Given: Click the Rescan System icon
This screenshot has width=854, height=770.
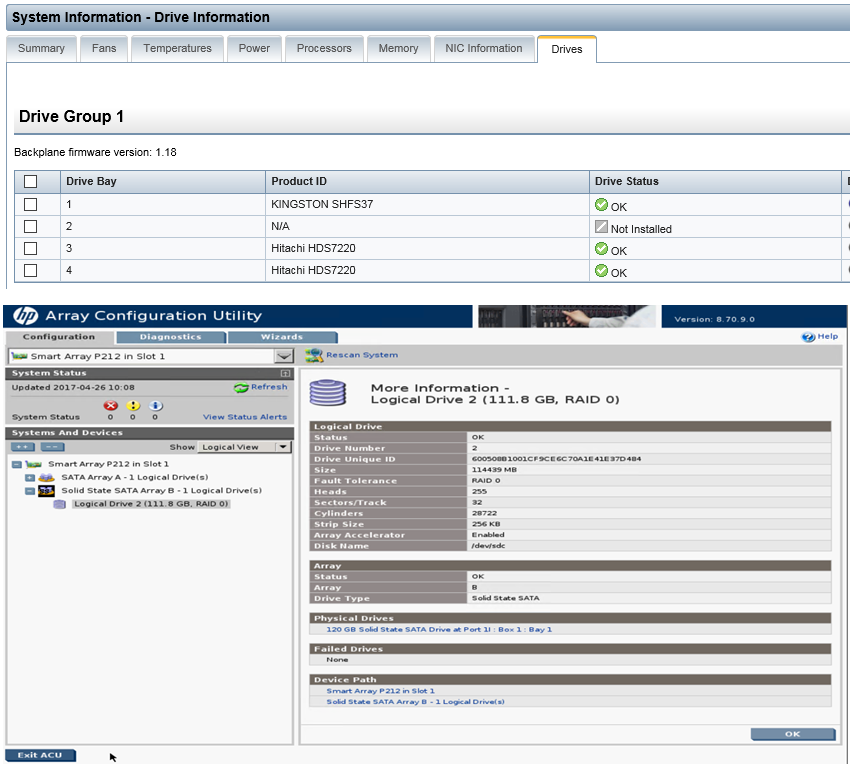Looking at the screenshot, I should click(x=314, y=356).
